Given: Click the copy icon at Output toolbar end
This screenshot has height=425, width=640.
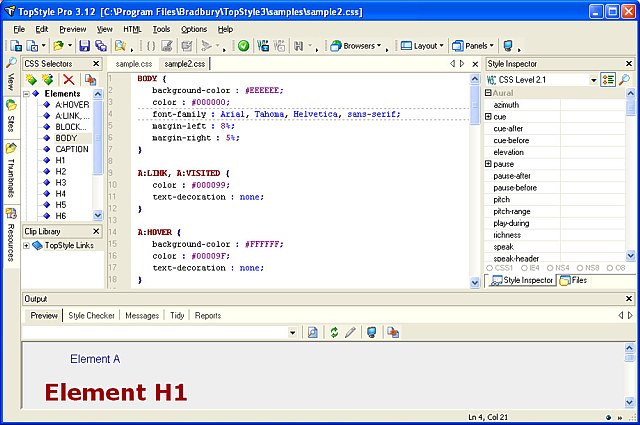Looking at the screenshot, I should (x=393, y=332).
